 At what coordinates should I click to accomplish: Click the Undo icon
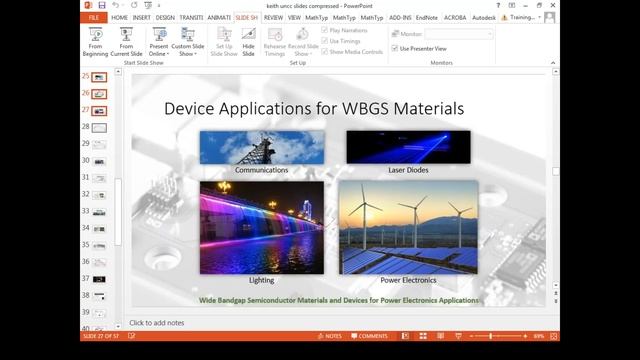pos(116,5)
